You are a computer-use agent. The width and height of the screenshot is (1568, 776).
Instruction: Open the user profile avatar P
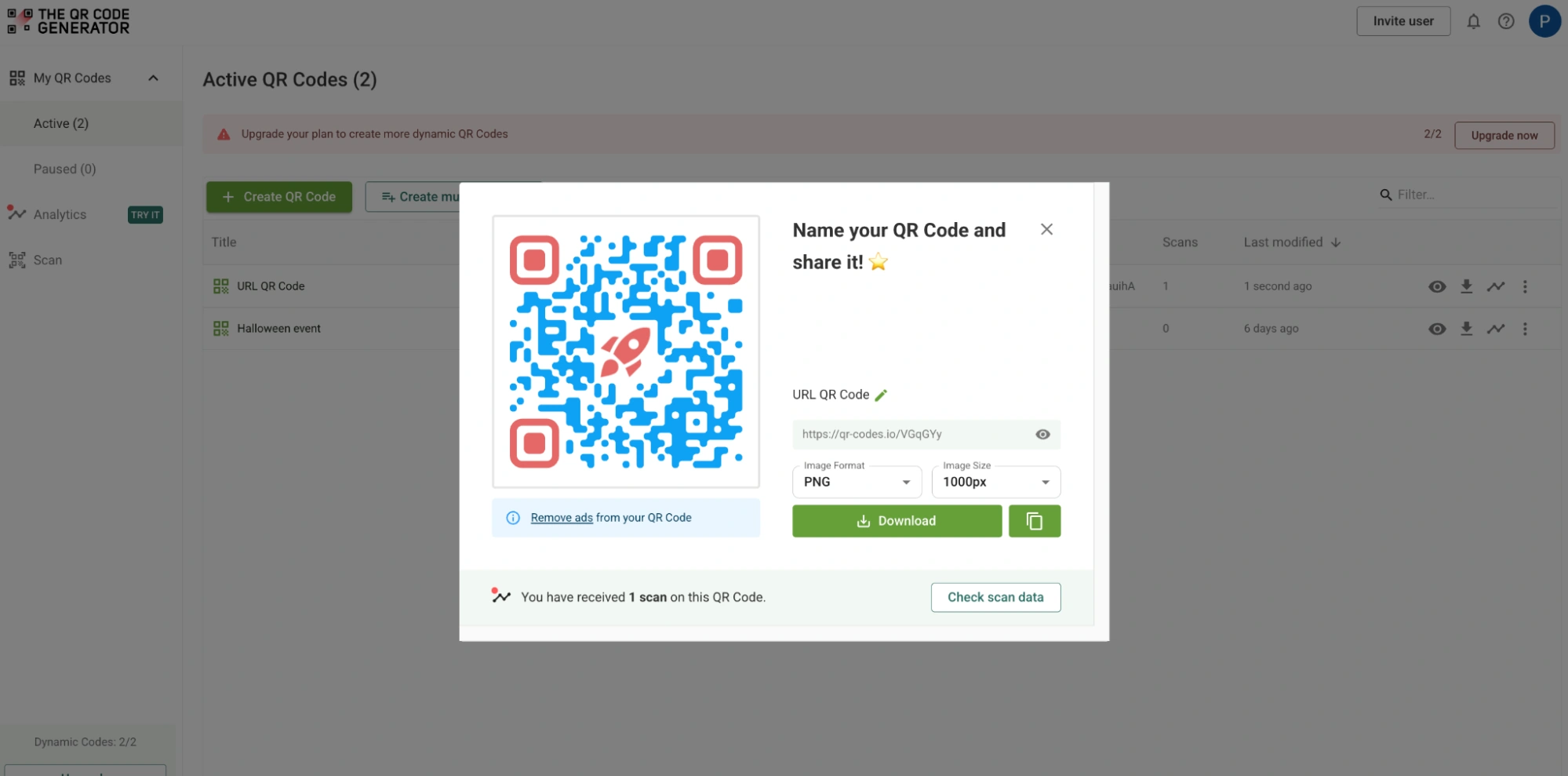[1544, 21]
